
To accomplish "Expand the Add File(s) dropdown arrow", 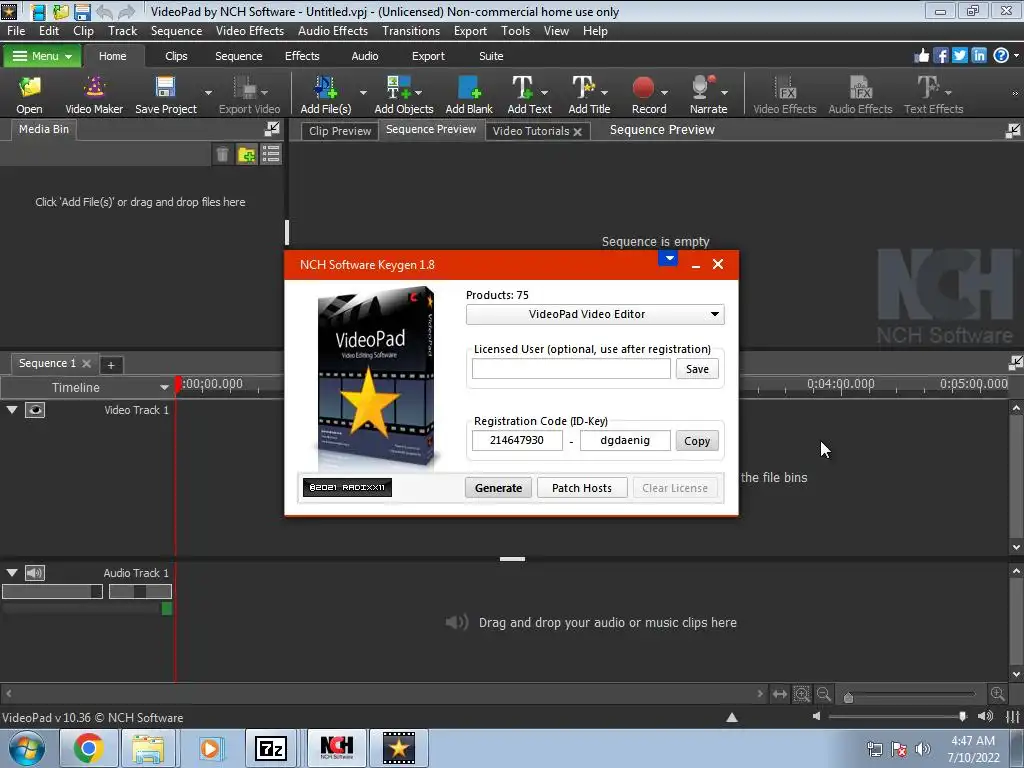I will (x=363, y=93).
